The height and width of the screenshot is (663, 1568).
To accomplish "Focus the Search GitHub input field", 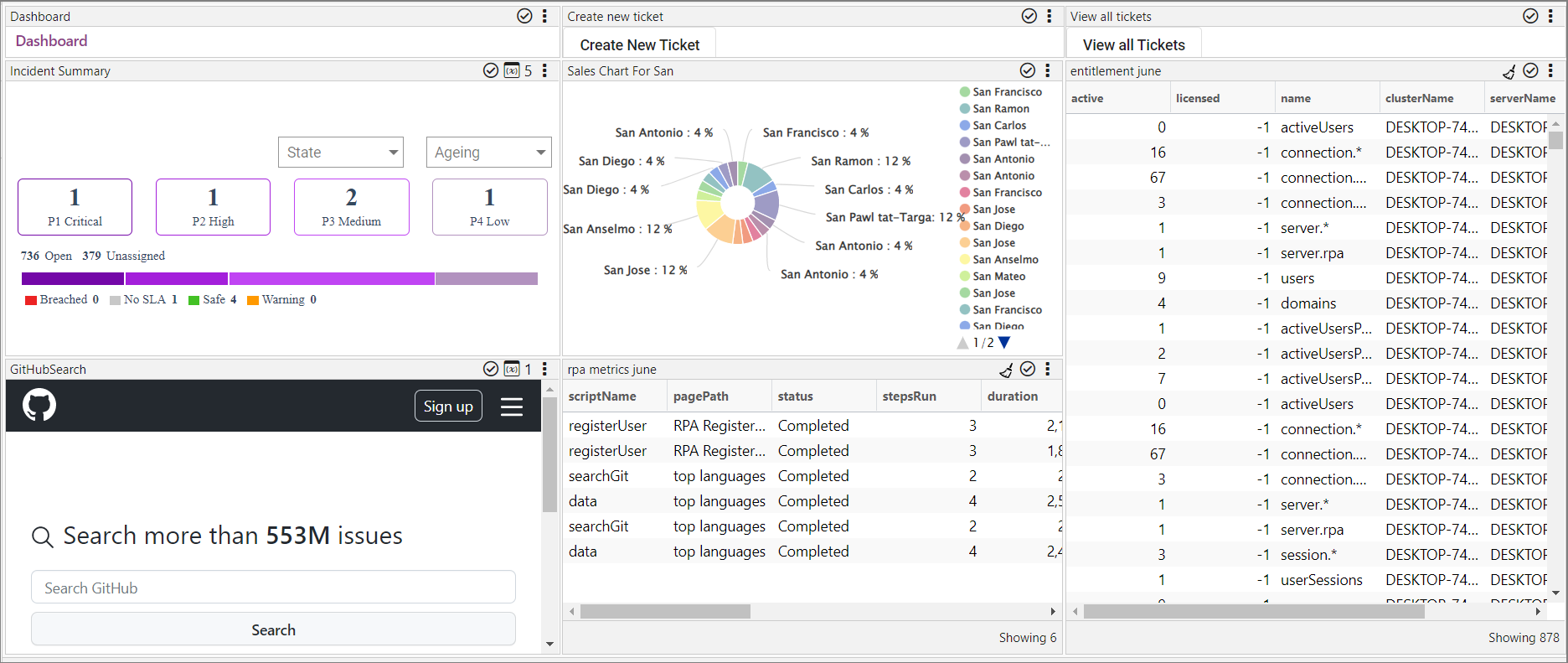I will (x=273, y=588).
